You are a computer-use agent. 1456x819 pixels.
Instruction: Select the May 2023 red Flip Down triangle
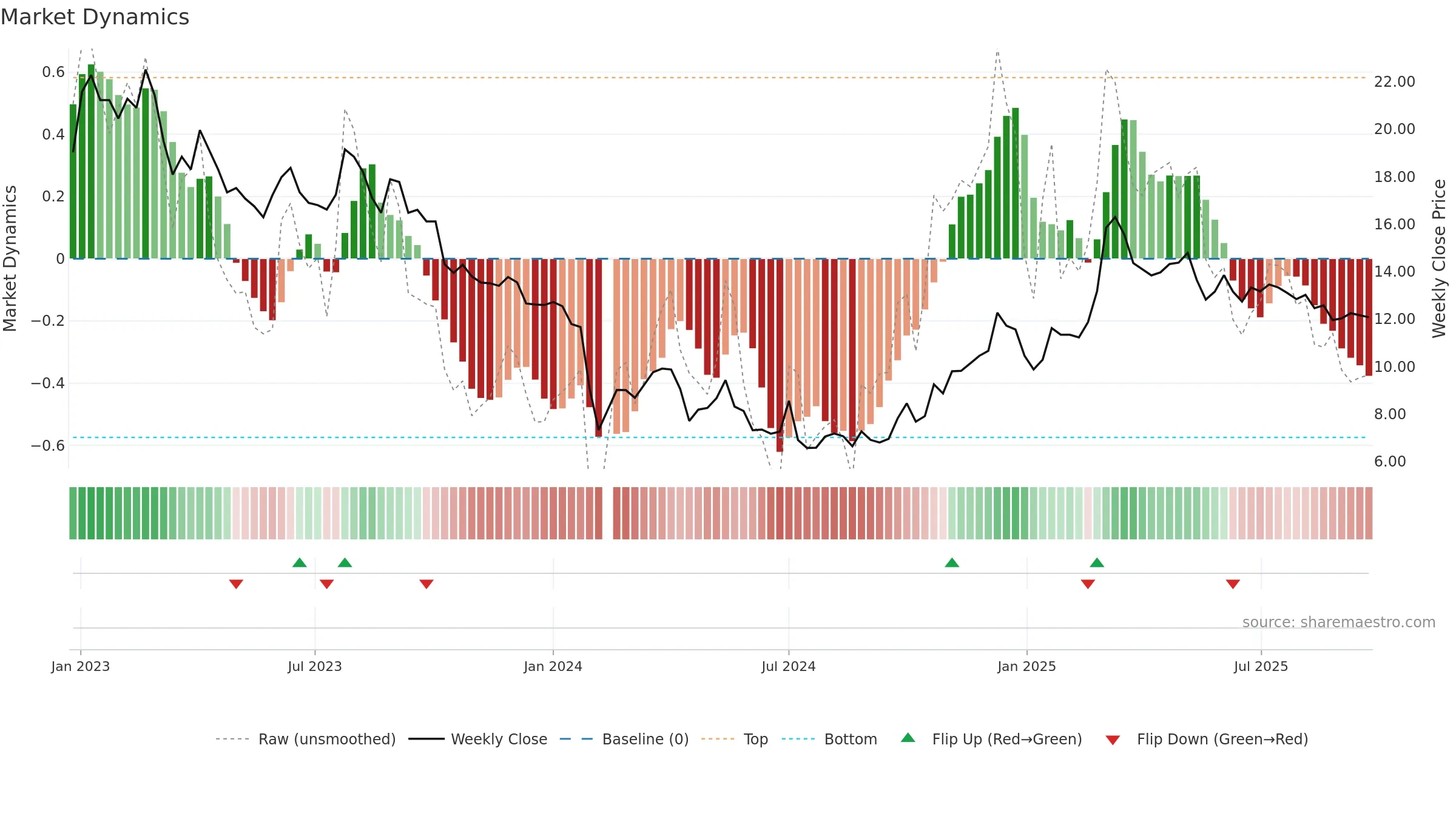click(x=236, y=584)
